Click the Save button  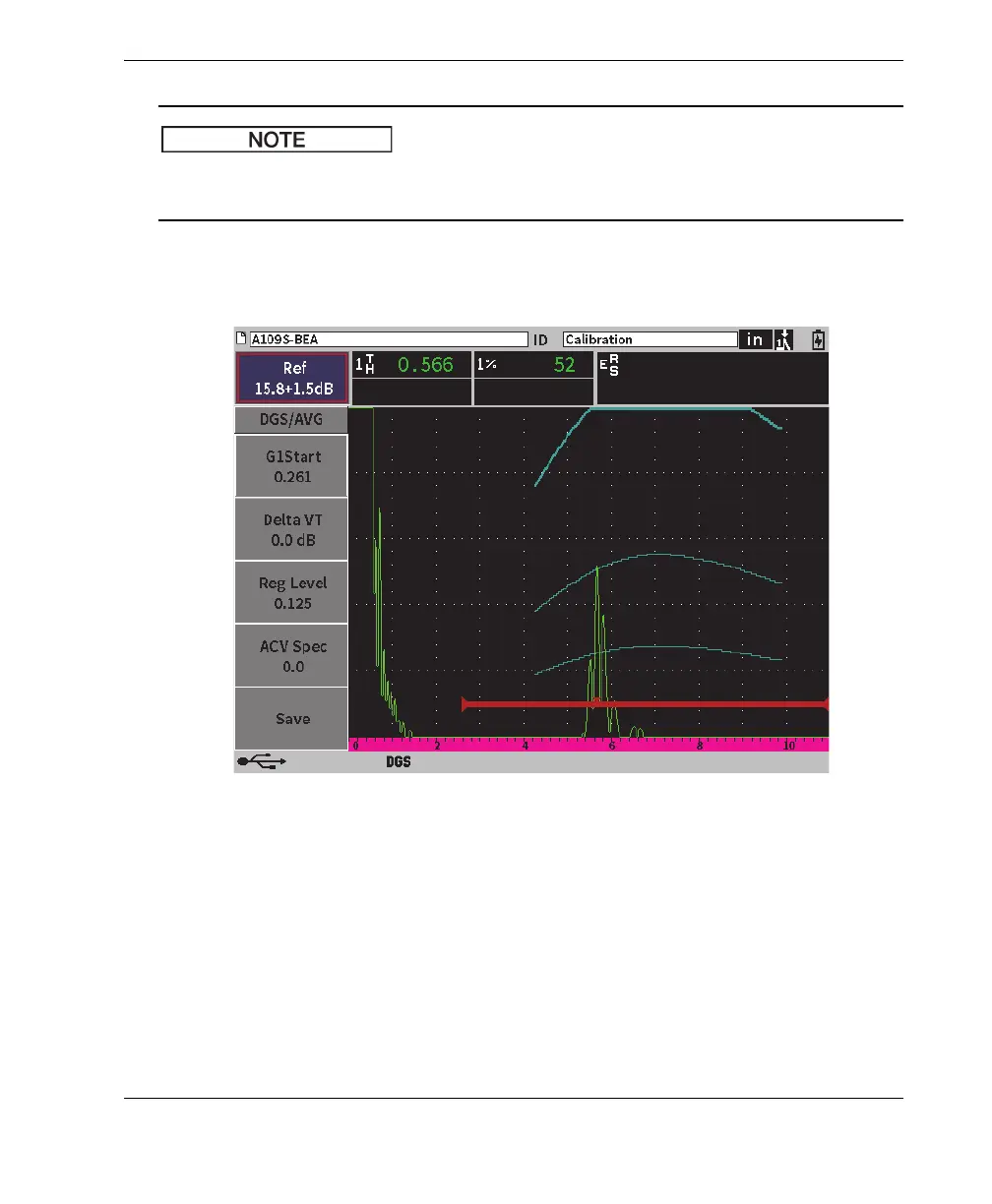point(291,718)
